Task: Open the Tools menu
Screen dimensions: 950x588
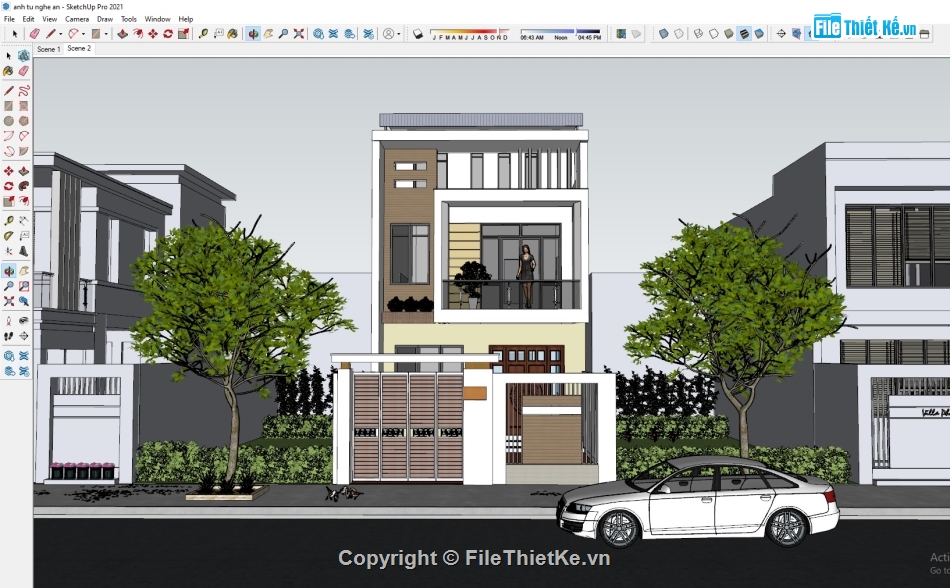Action: (x=128, y=19)
